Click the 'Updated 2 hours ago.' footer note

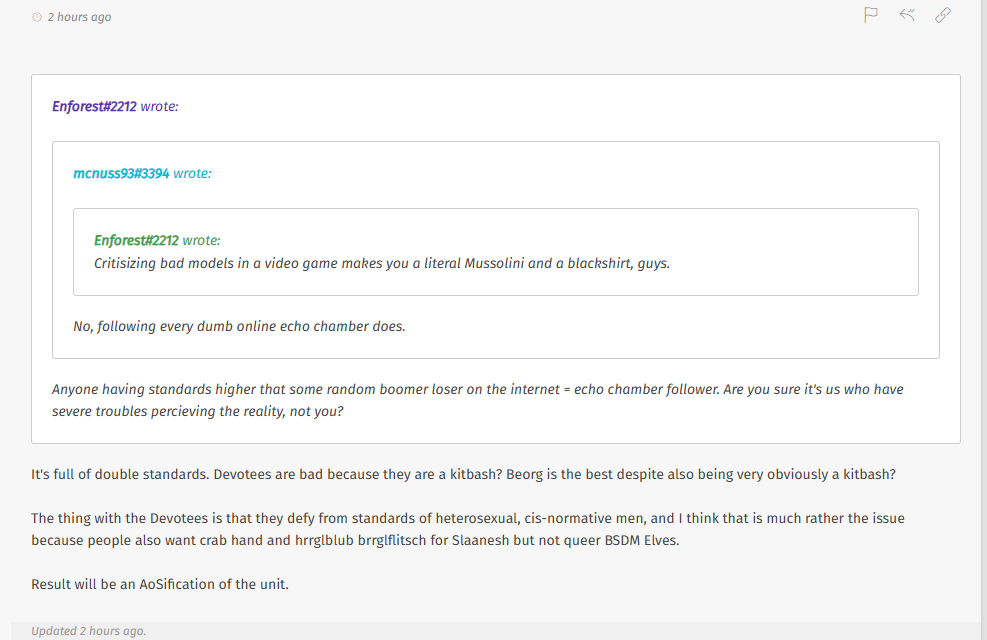point(89,631)
